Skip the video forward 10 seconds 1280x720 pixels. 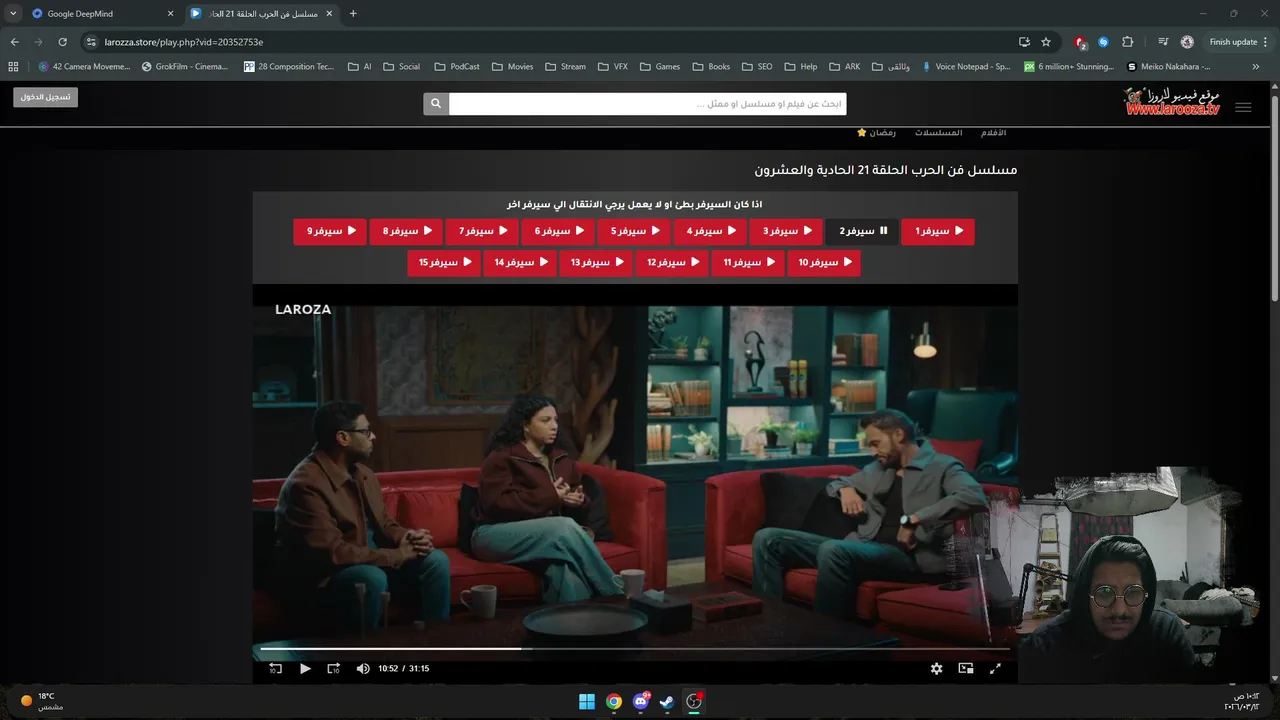pos(334,669)
